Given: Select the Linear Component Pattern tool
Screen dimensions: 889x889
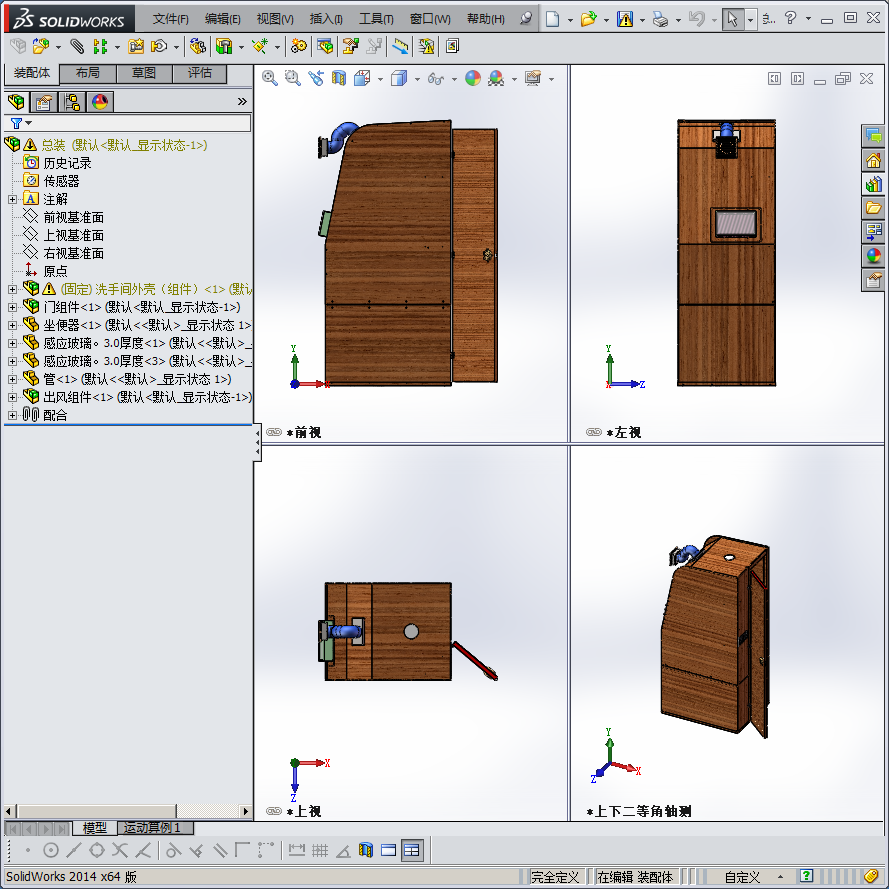Looking at the screenshot, I should pyautogui.click(x=100, y=46).
